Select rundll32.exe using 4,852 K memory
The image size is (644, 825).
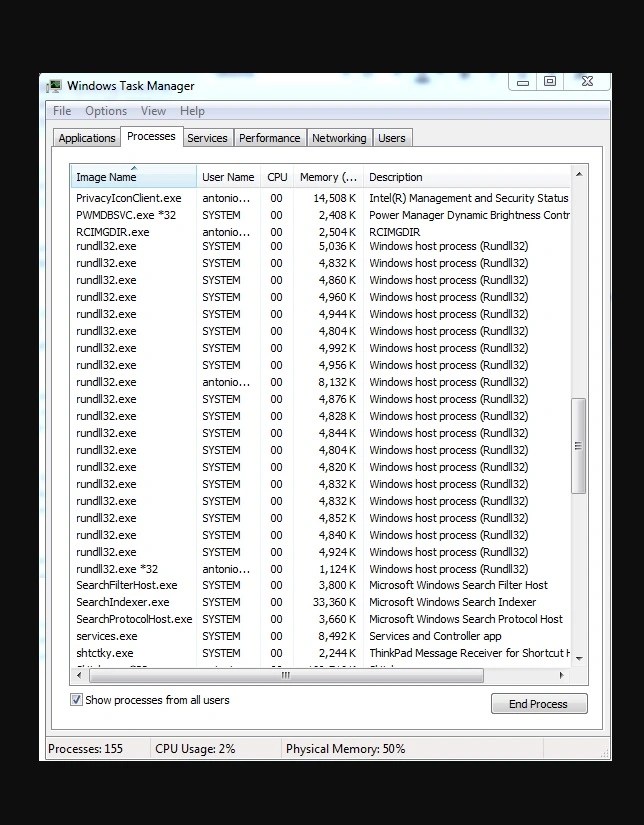click(321, 518)
